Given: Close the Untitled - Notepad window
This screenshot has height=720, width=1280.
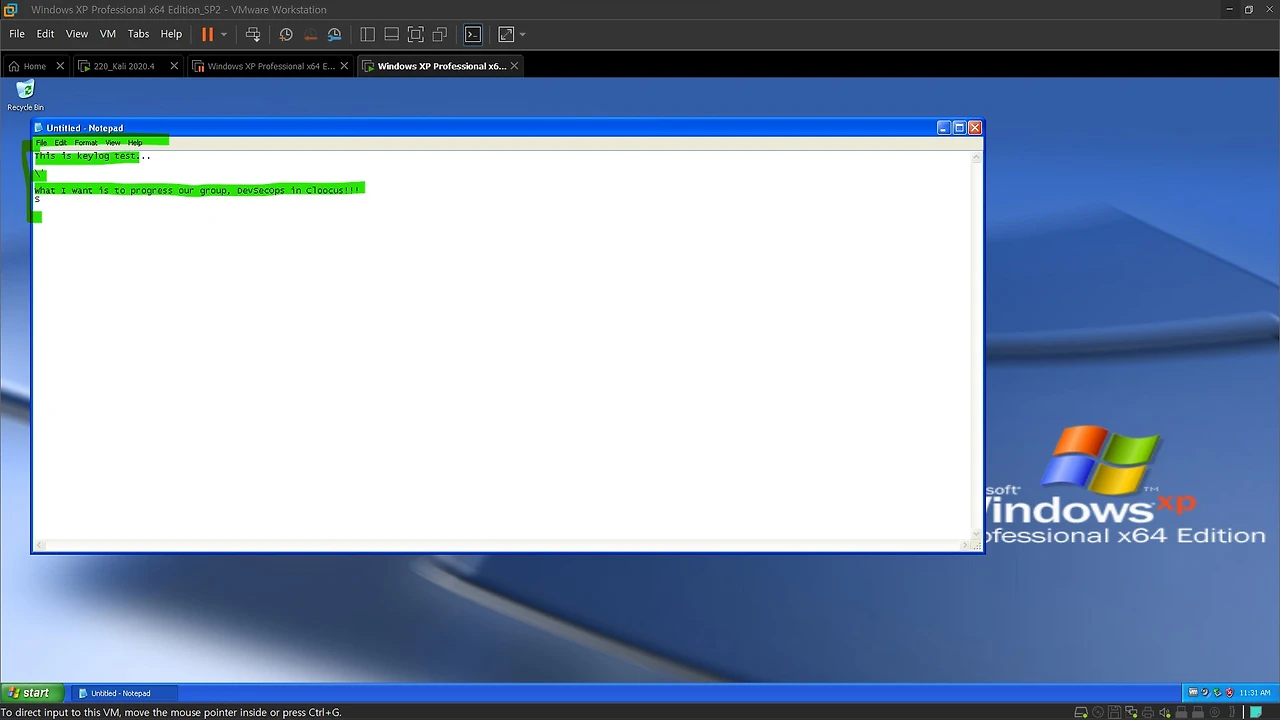Looking at the screenshot, I should coord(975,128).
